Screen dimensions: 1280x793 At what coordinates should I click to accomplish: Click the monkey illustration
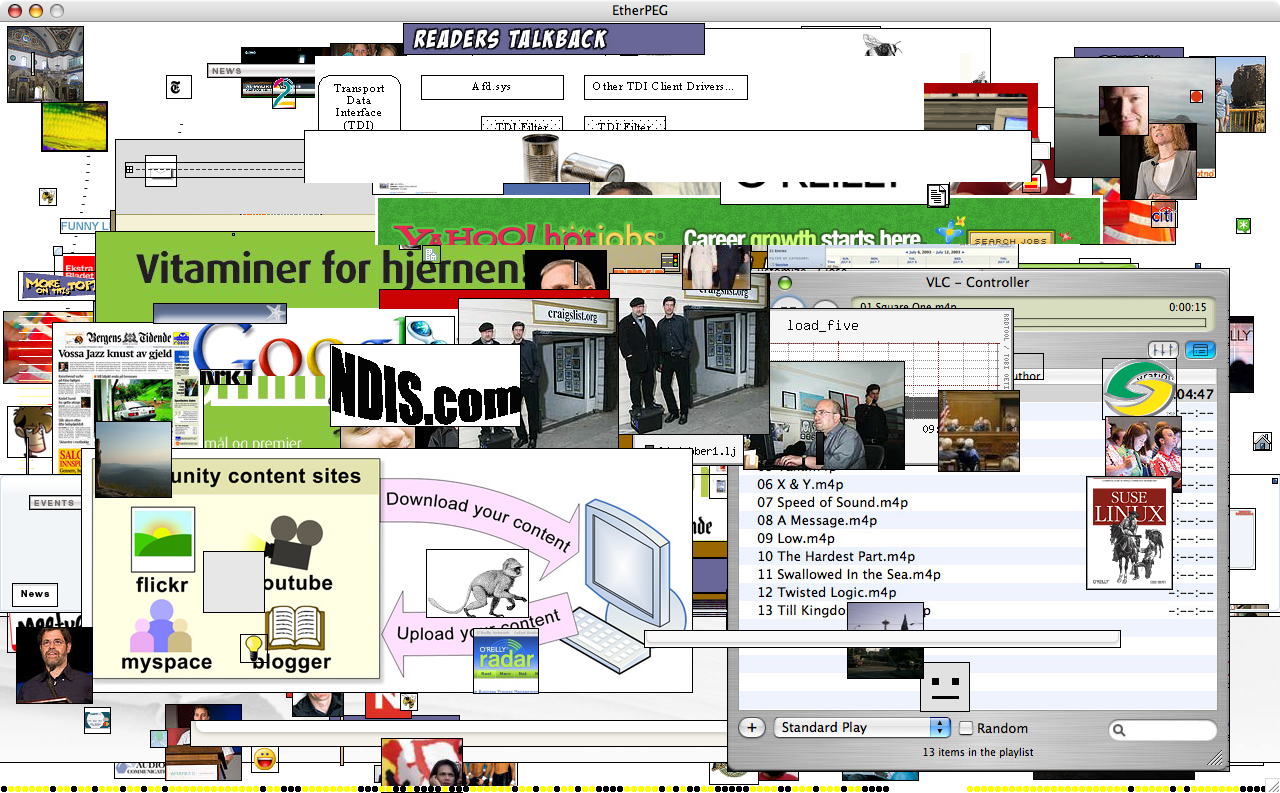coord(477,583)
